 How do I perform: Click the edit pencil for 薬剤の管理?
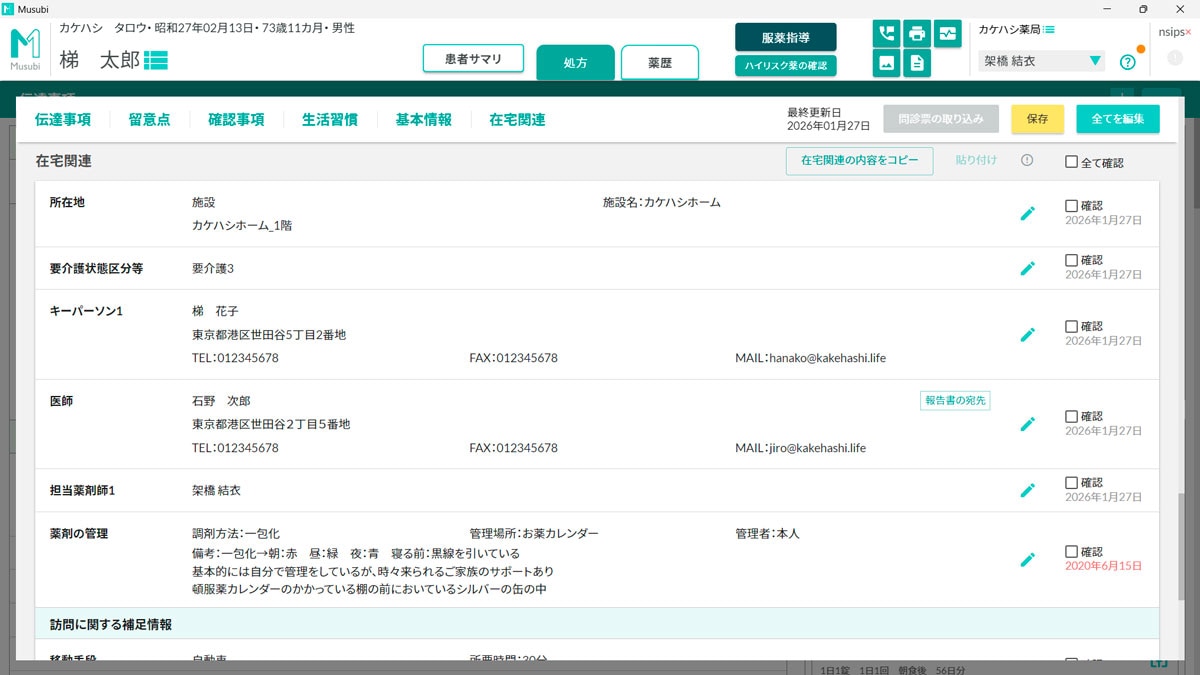(x=1028, y=559)
